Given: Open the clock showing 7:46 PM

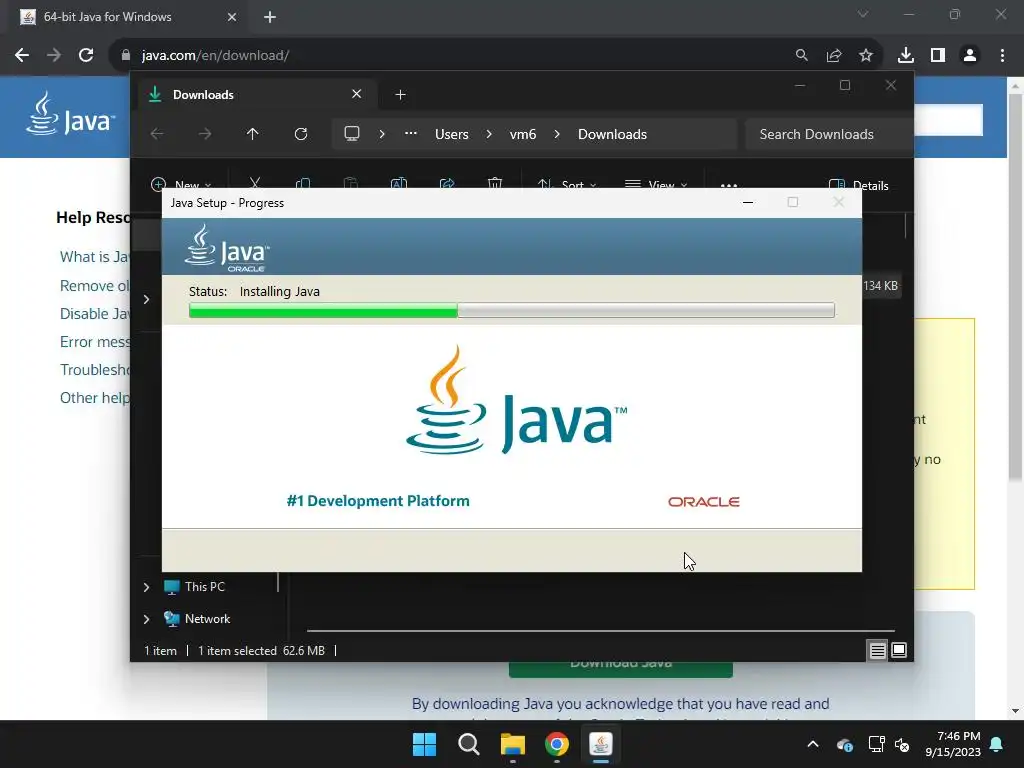Looking at the screenshot, I should (x=953, y=744).
